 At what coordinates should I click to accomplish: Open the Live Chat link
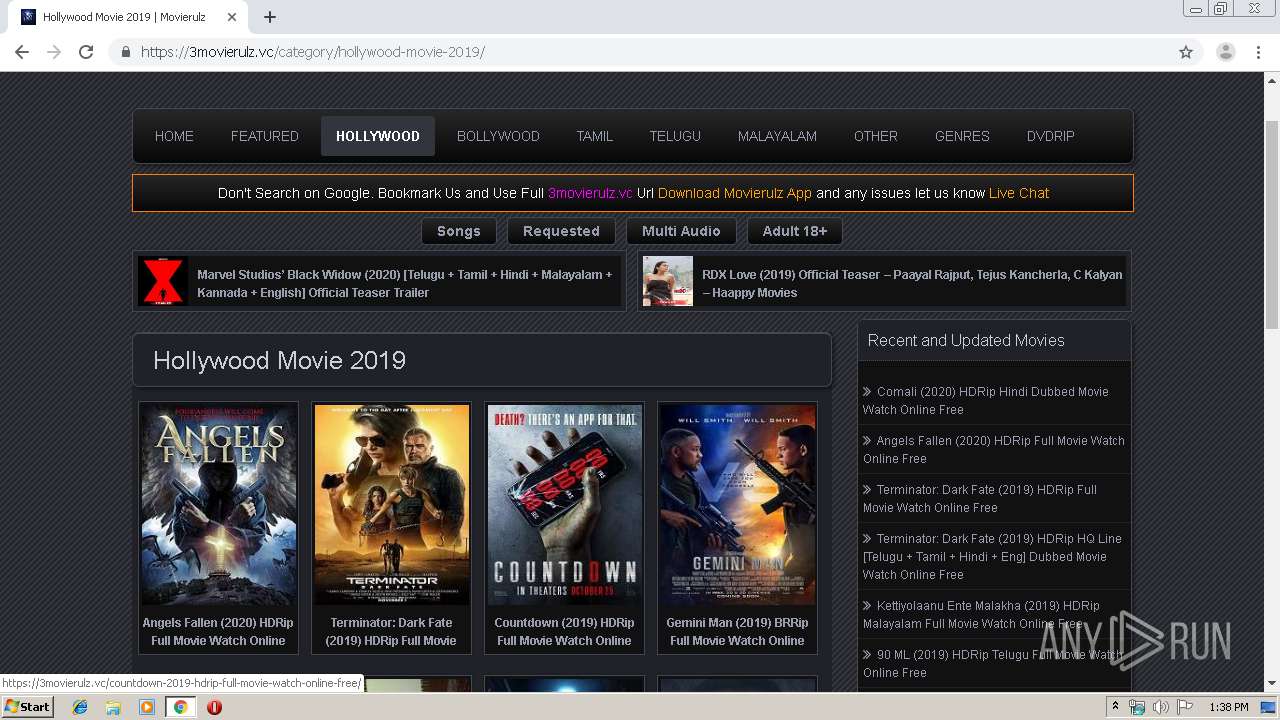tap(1019, 193)
